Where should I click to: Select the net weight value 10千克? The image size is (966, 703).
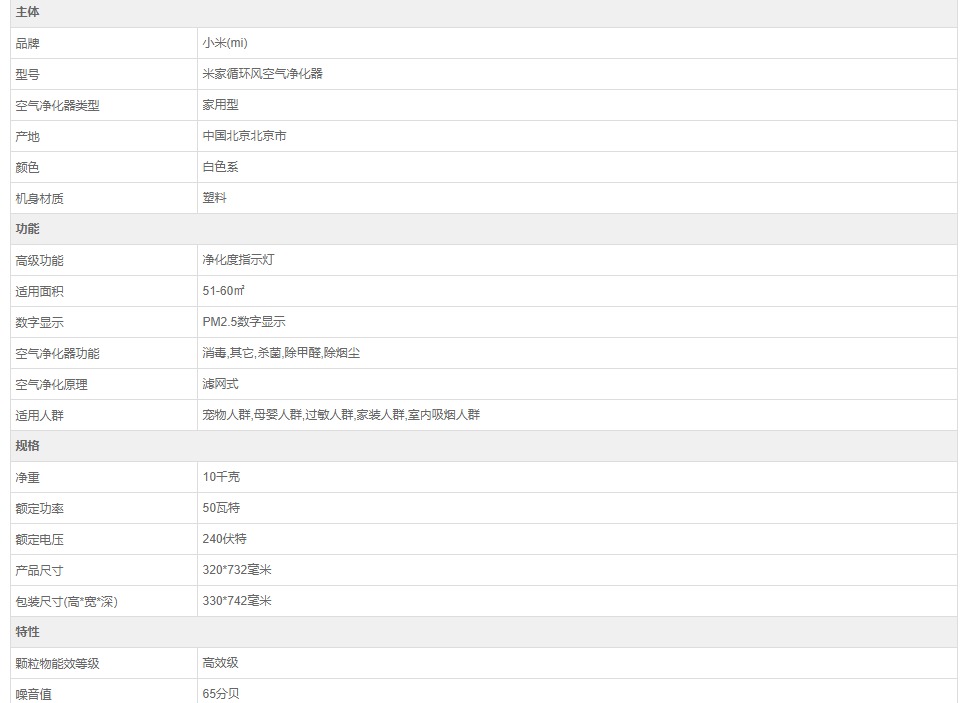tap(221, 477)
